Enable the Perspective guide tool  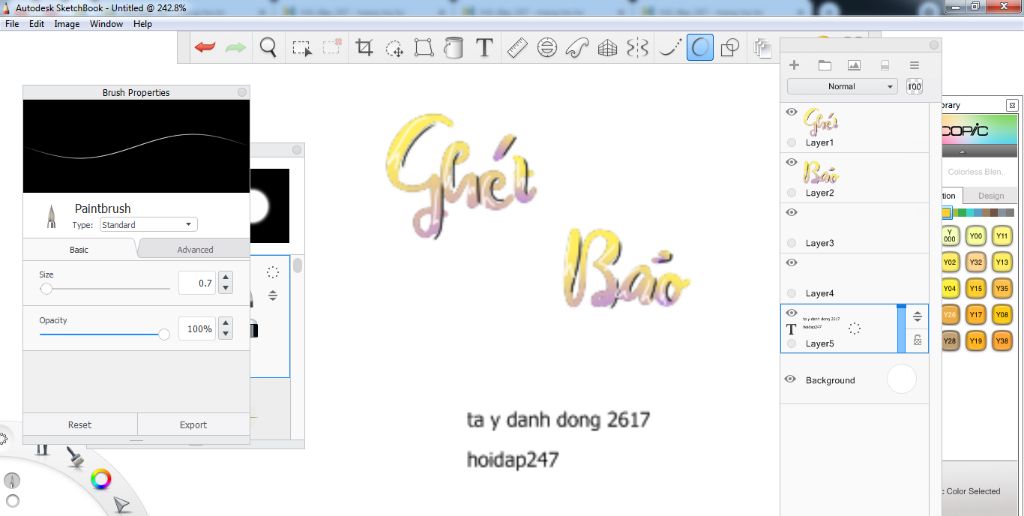click(x=607, y=48)
